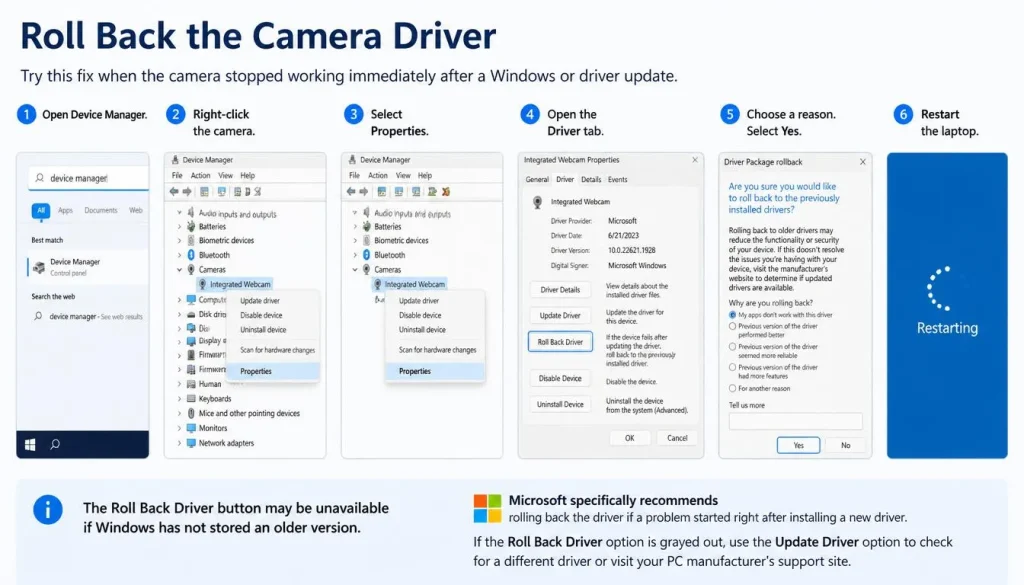
Task: Click the Driver Details button
Action: tap(560, 290)
